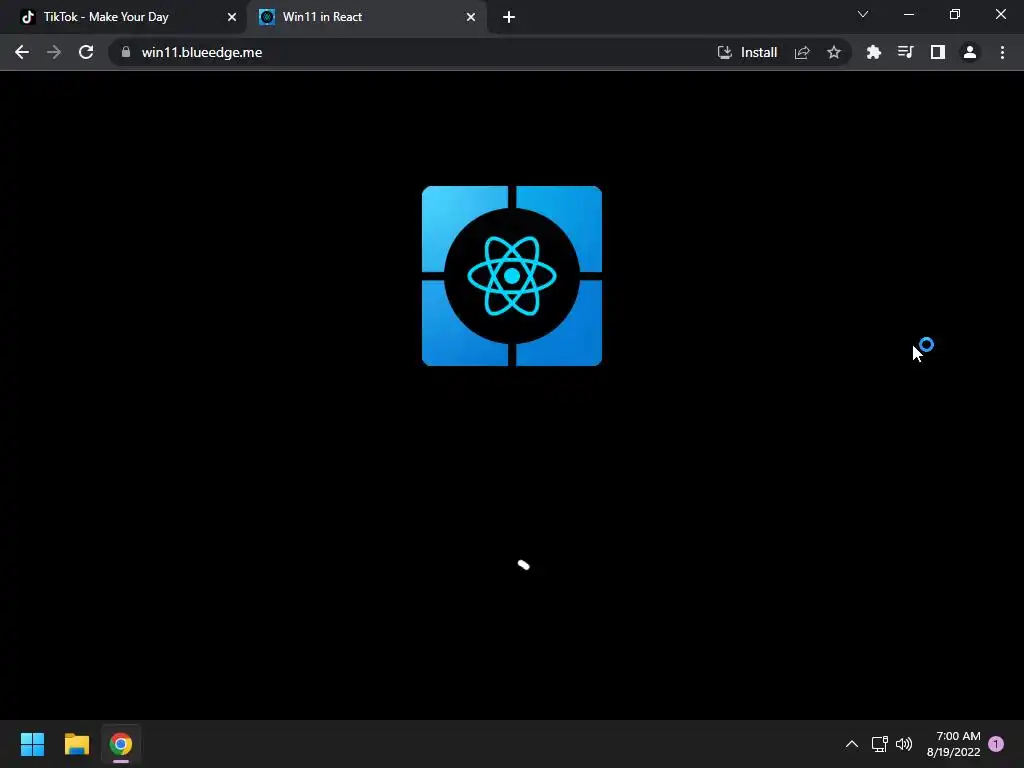The width and height of the screenshot is (1024, 768).
Task: Open the Extensions puzzle menu
Action: click(x=874, y=52)
